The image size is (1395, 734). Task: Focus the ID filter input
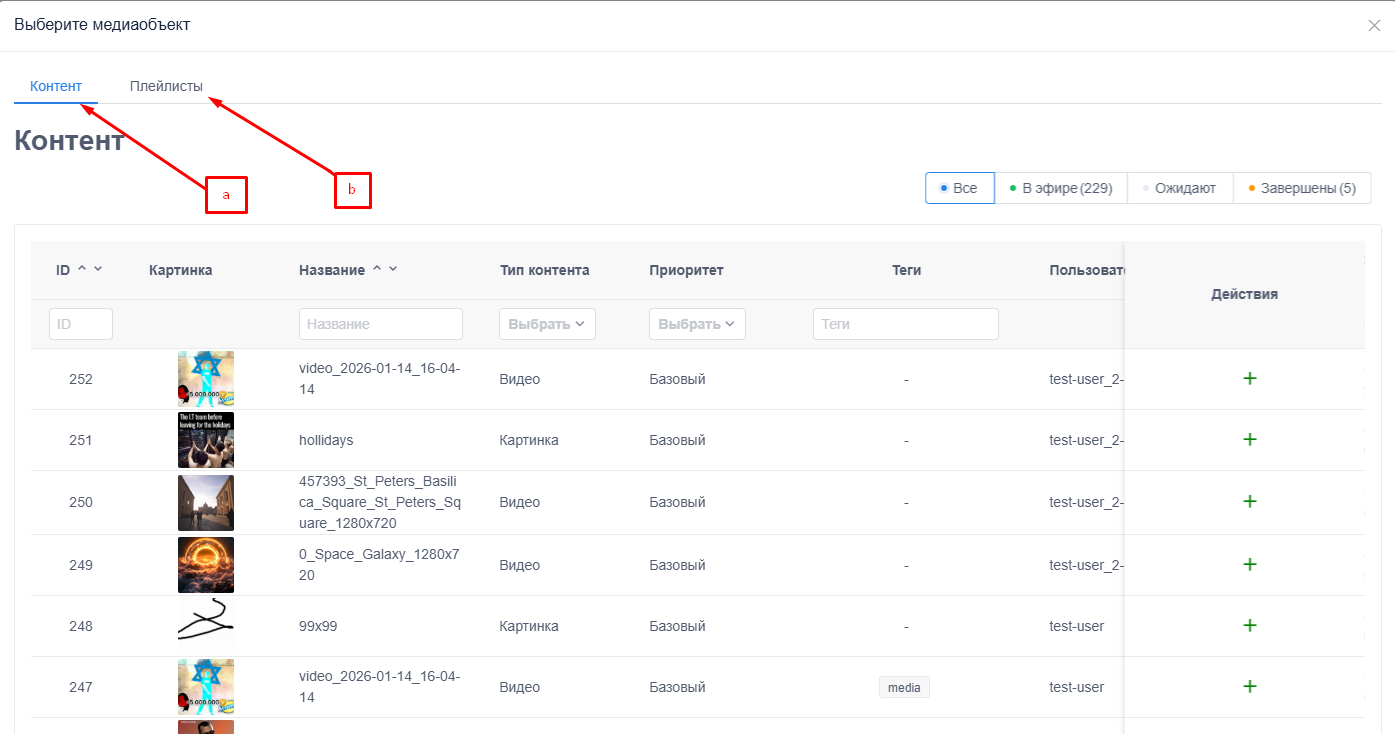tap(81, 324)
